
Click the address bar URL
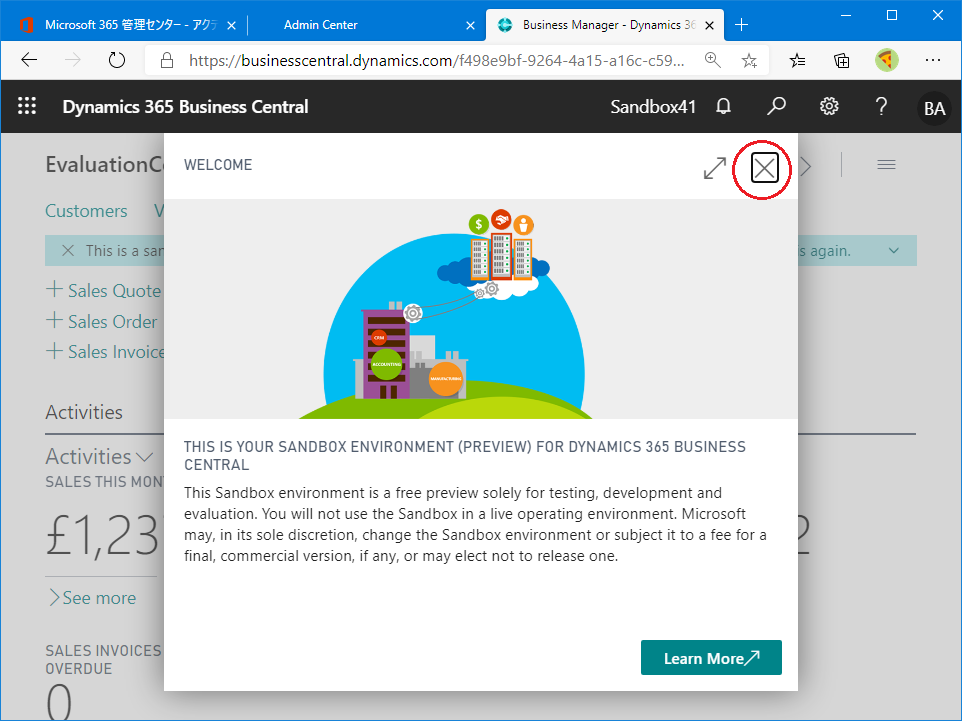point(436,60)
